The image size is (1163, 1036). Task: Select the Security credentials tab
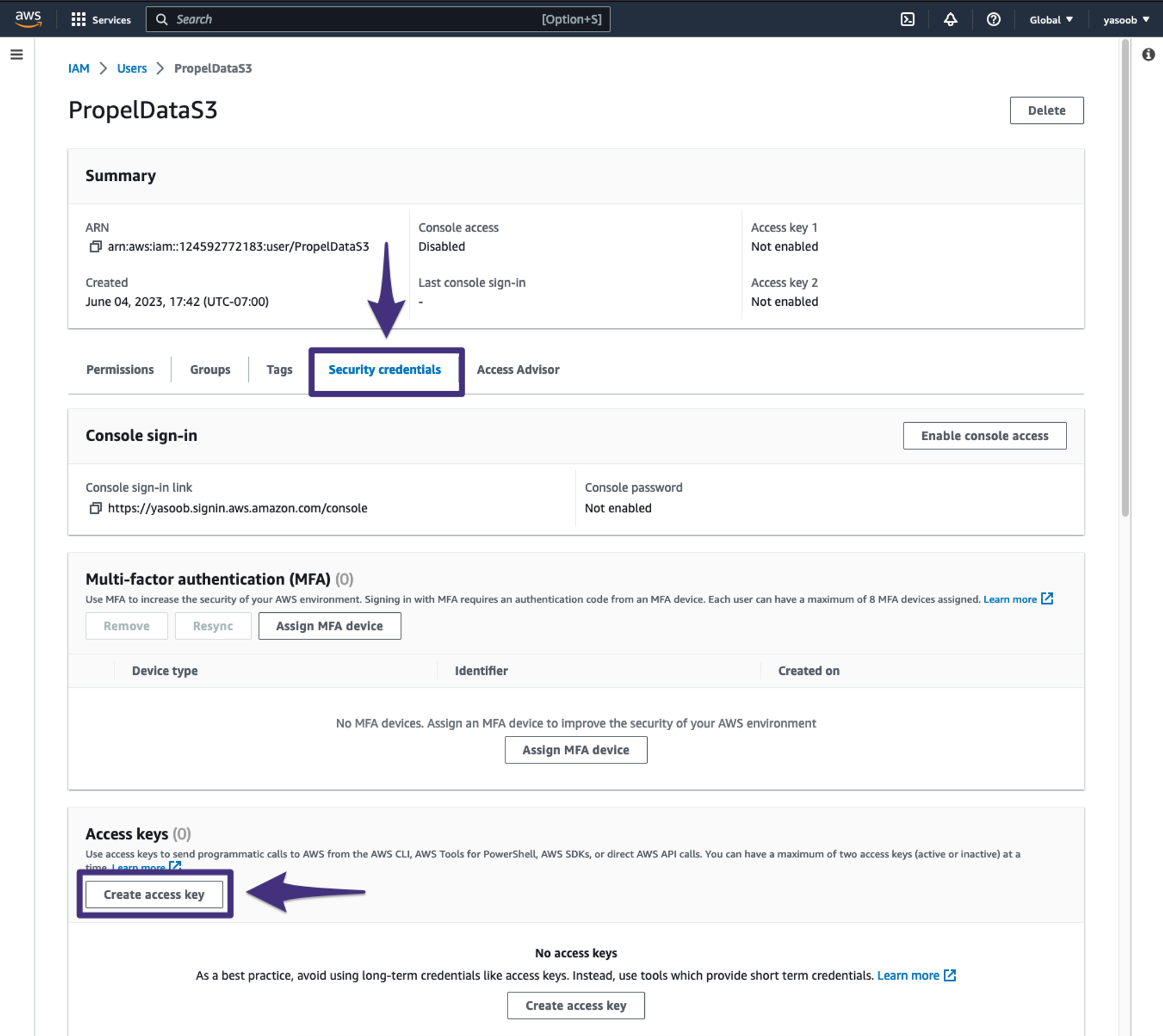385,370
